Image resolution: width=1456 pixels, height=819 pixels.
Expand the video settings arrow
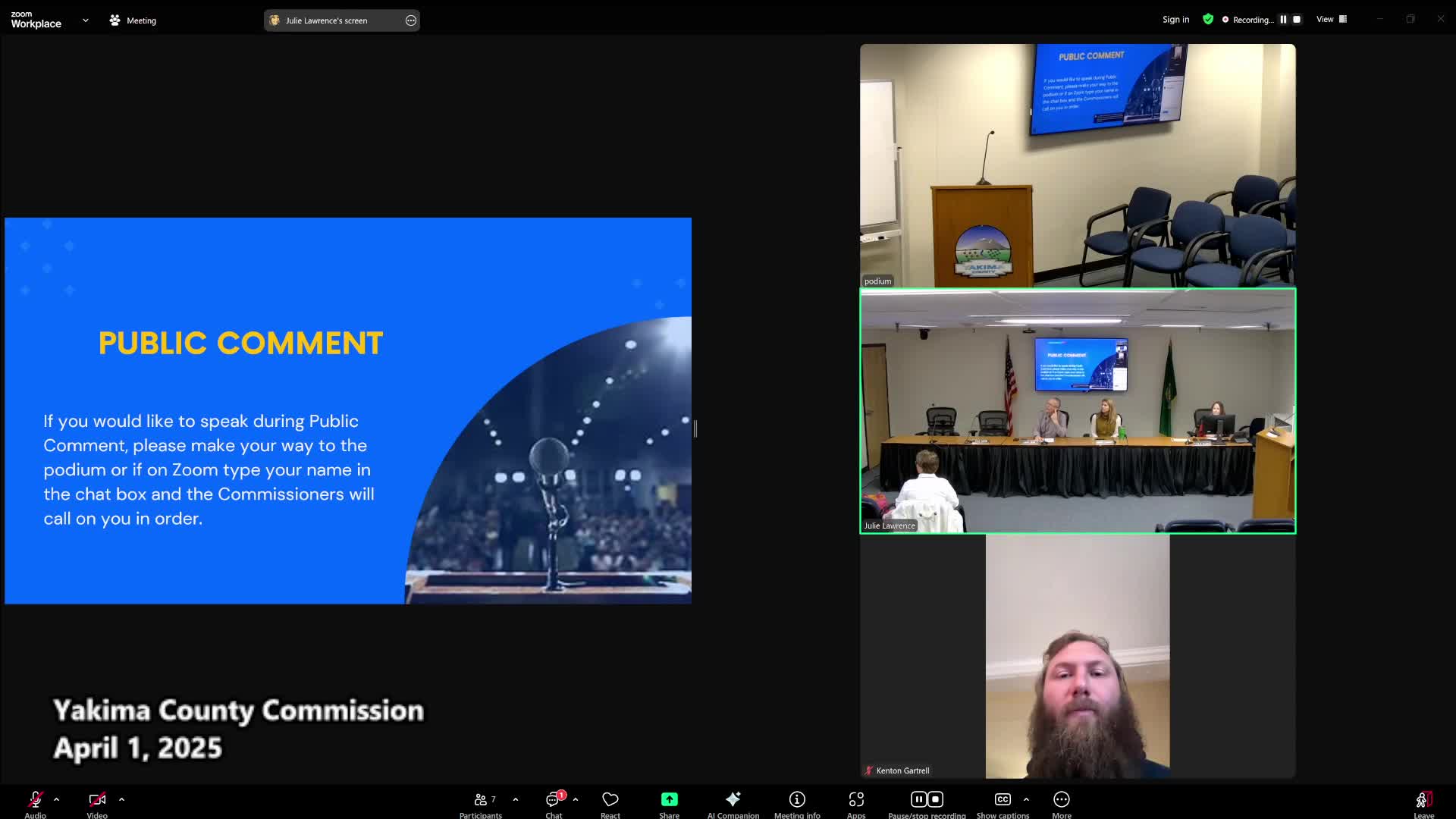point(121,799)
